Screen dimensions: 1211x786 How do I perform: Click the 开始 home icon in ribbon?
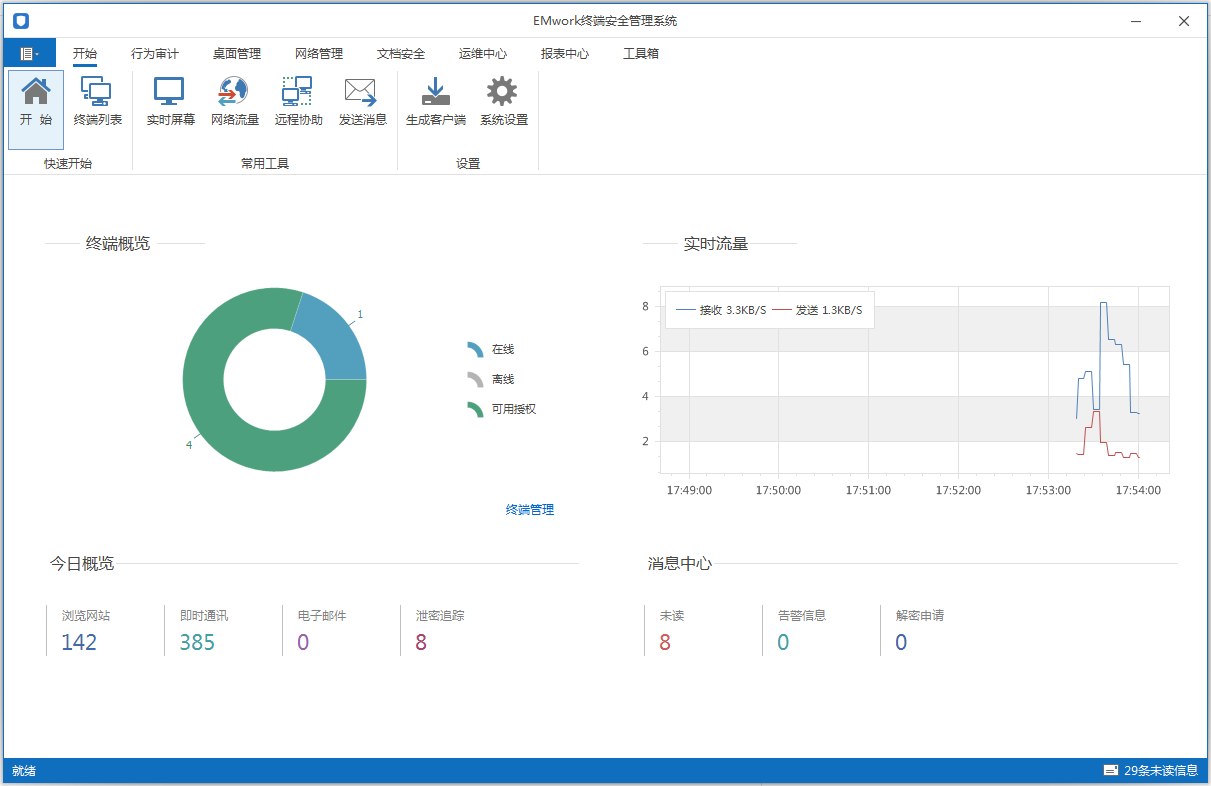[x=36, y=108]
